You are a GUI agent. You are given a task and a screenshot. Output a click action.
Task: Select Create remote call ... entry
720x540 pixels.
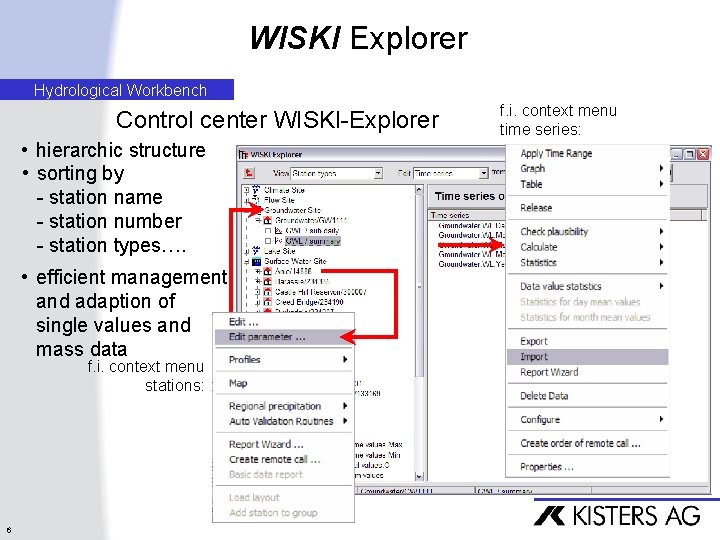[x=284, y=459]
